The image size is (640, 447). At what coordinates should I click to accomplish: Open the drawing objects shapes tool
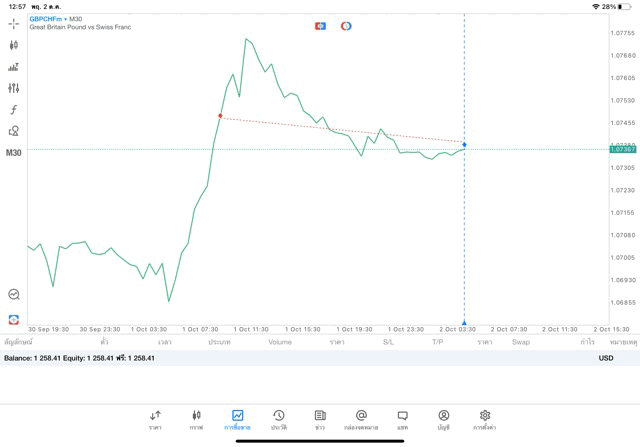[x=13, y=131]
